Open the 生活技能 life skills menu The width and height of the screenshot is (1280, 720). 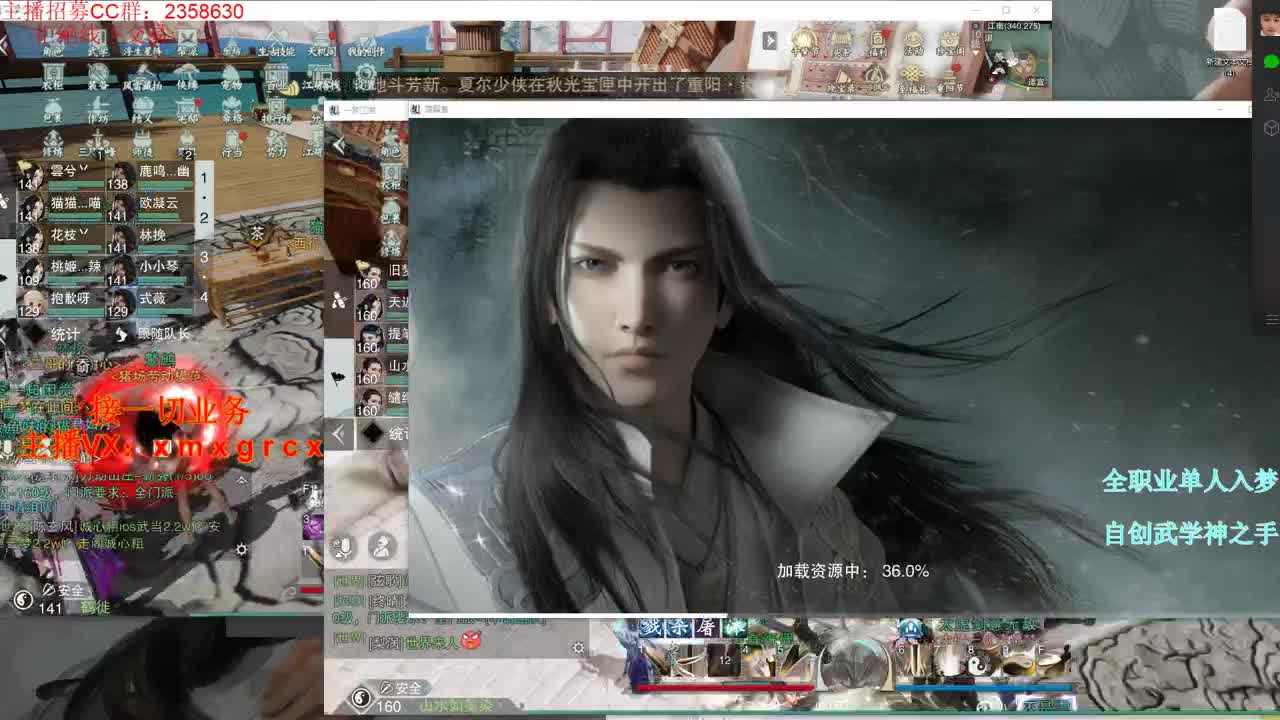pos(276,42)
